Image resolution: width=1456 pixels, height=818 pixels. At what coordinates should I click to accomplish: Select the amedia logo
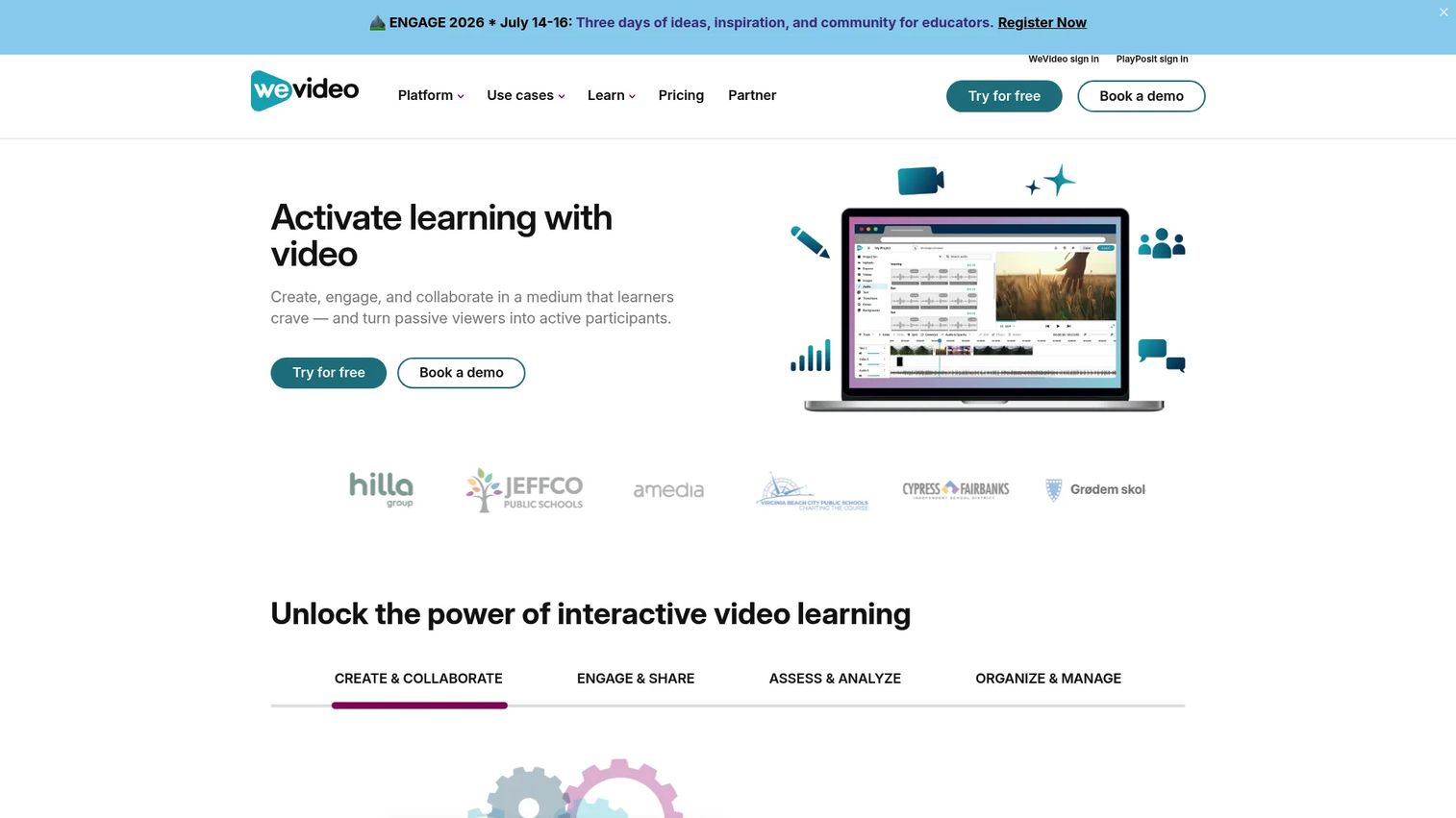pos(668,490)
